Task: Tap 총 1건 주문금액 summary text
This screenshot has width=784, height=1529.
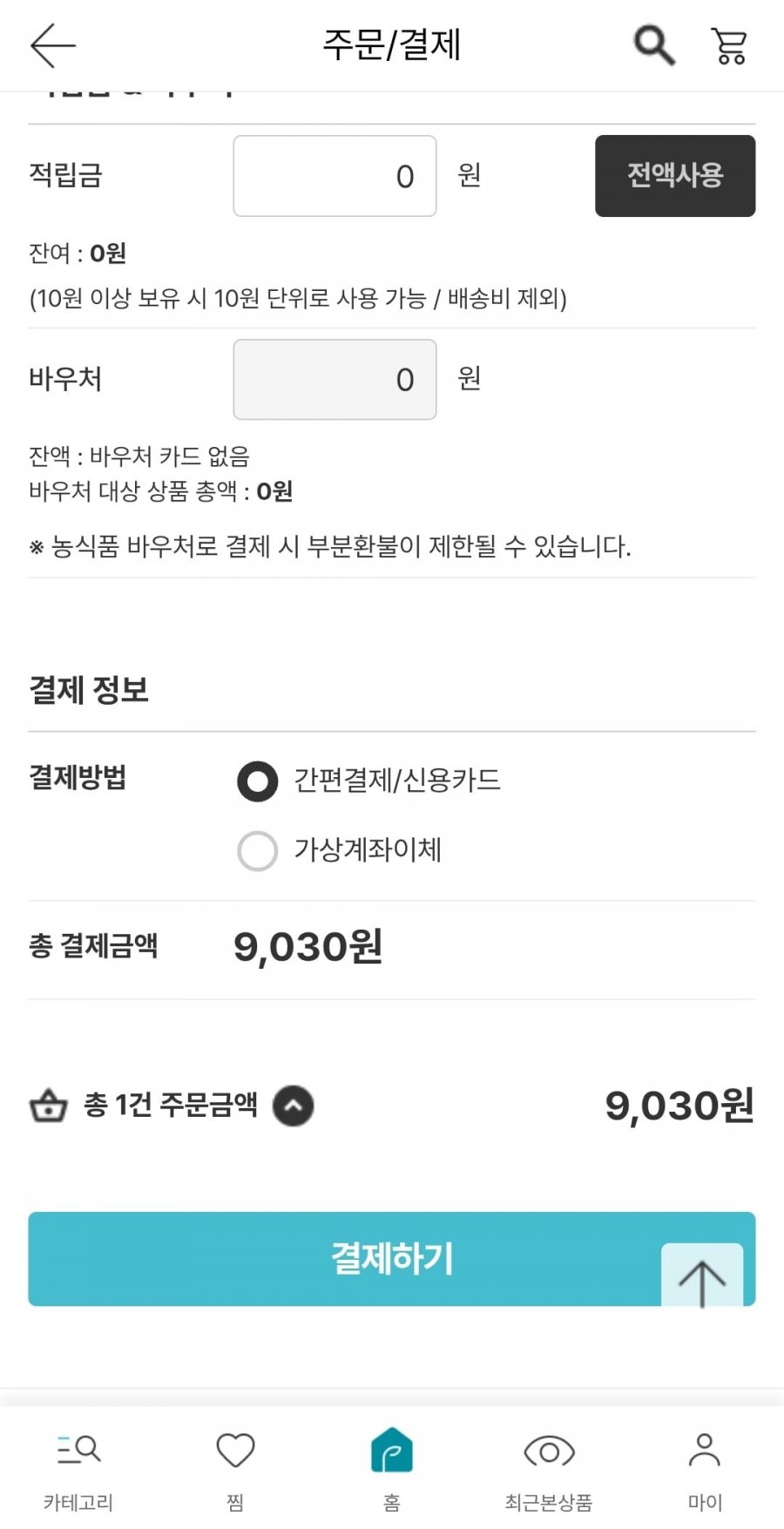Action: (x=171, y=1106)
